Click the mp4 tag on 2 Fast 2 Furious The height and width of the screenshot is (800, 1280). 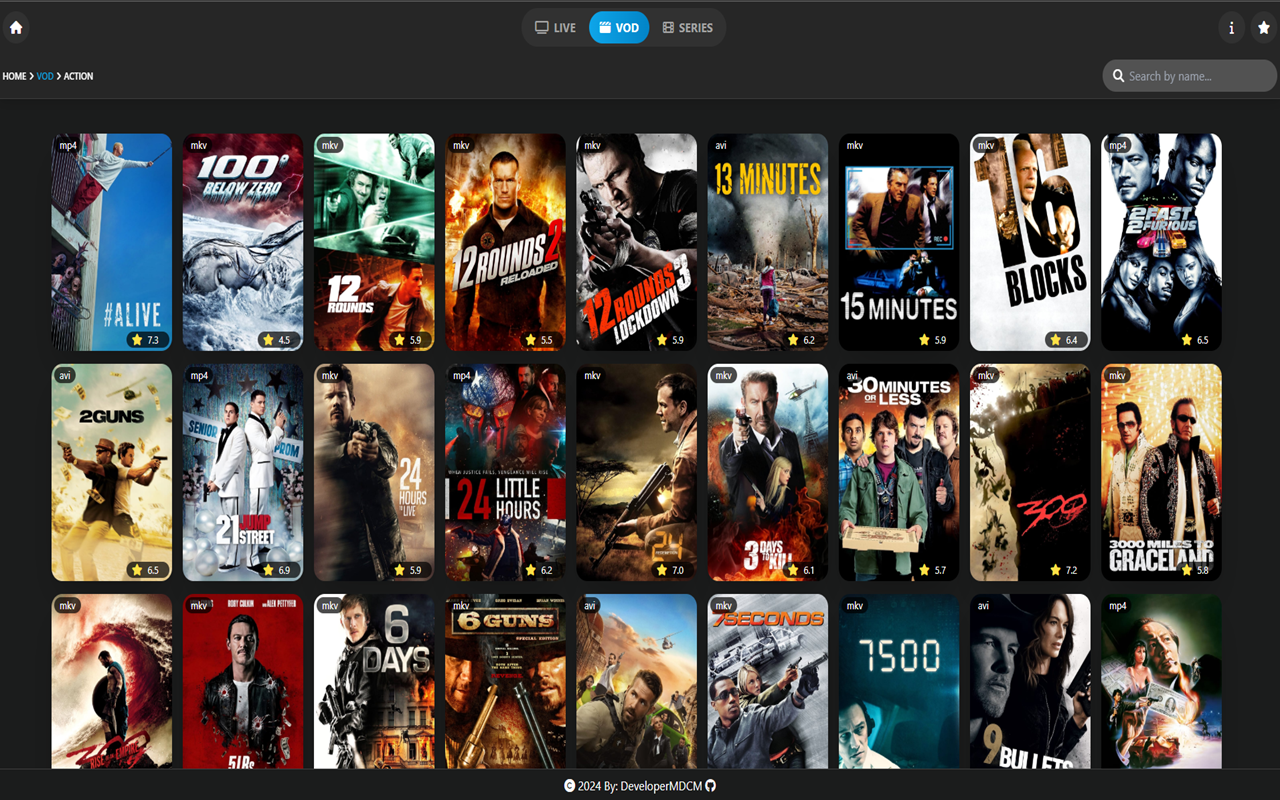point(1118,146)
